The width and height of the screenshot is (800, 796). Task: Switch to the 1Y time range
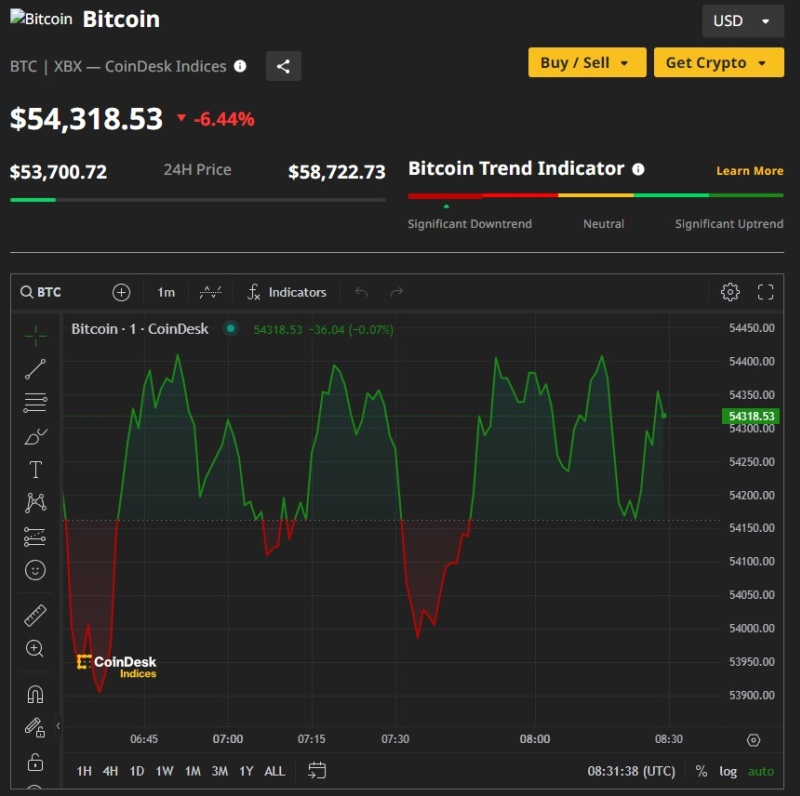tap(246, 771)
